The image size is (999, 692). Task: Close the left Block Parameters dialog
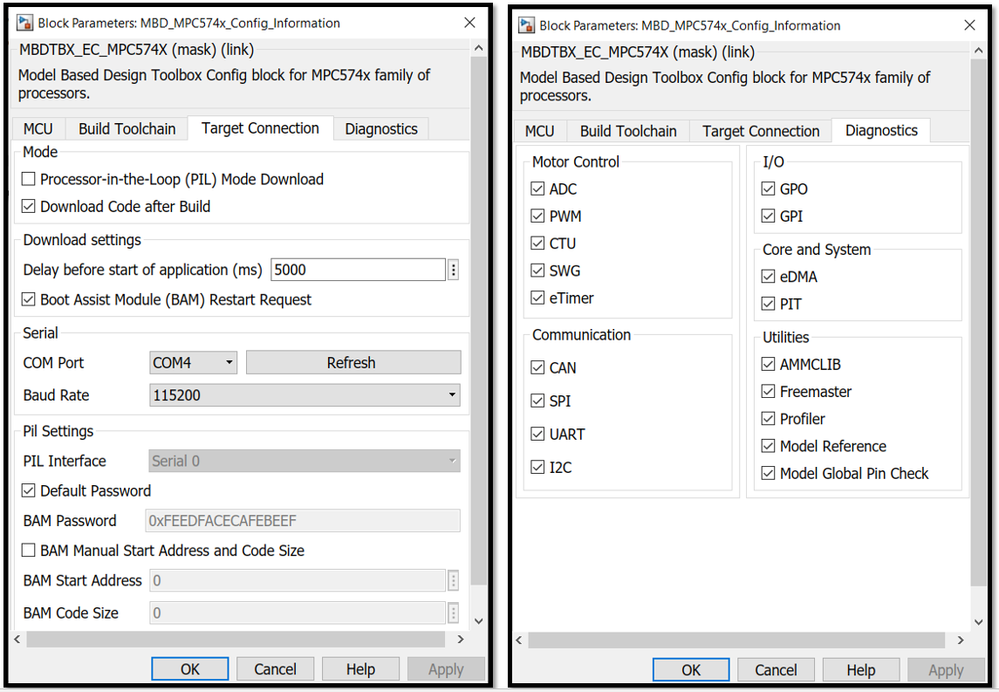(469, 22)
